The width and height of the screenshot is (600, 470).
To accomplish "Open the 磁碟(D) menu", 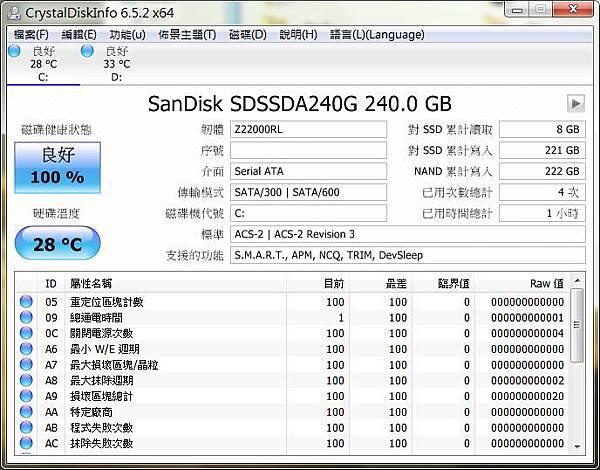I will [x=248, y=35].
